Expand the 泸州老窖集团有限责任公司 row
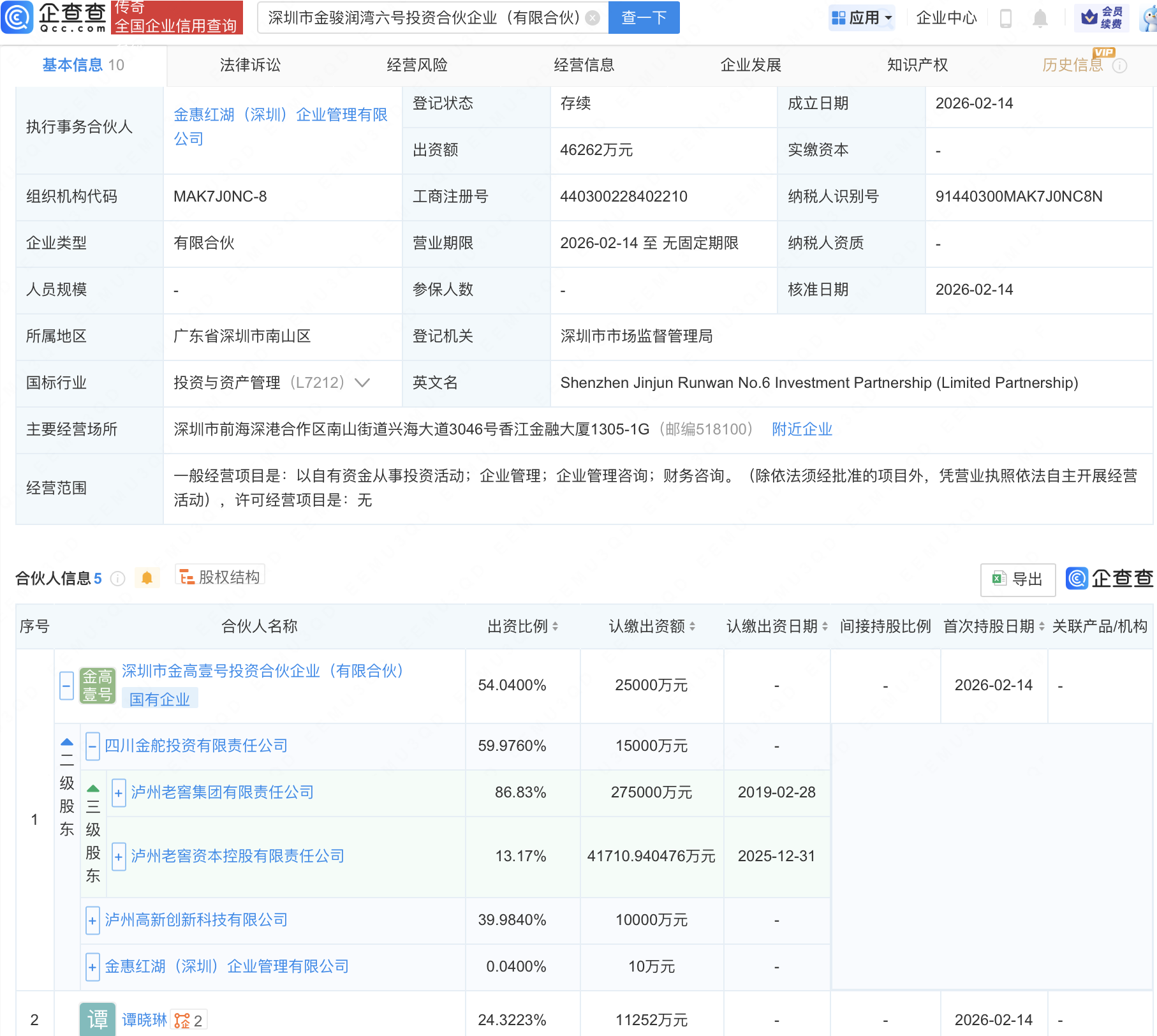The height and width of the screenshot is (1036, 1157). click(119, 793)
